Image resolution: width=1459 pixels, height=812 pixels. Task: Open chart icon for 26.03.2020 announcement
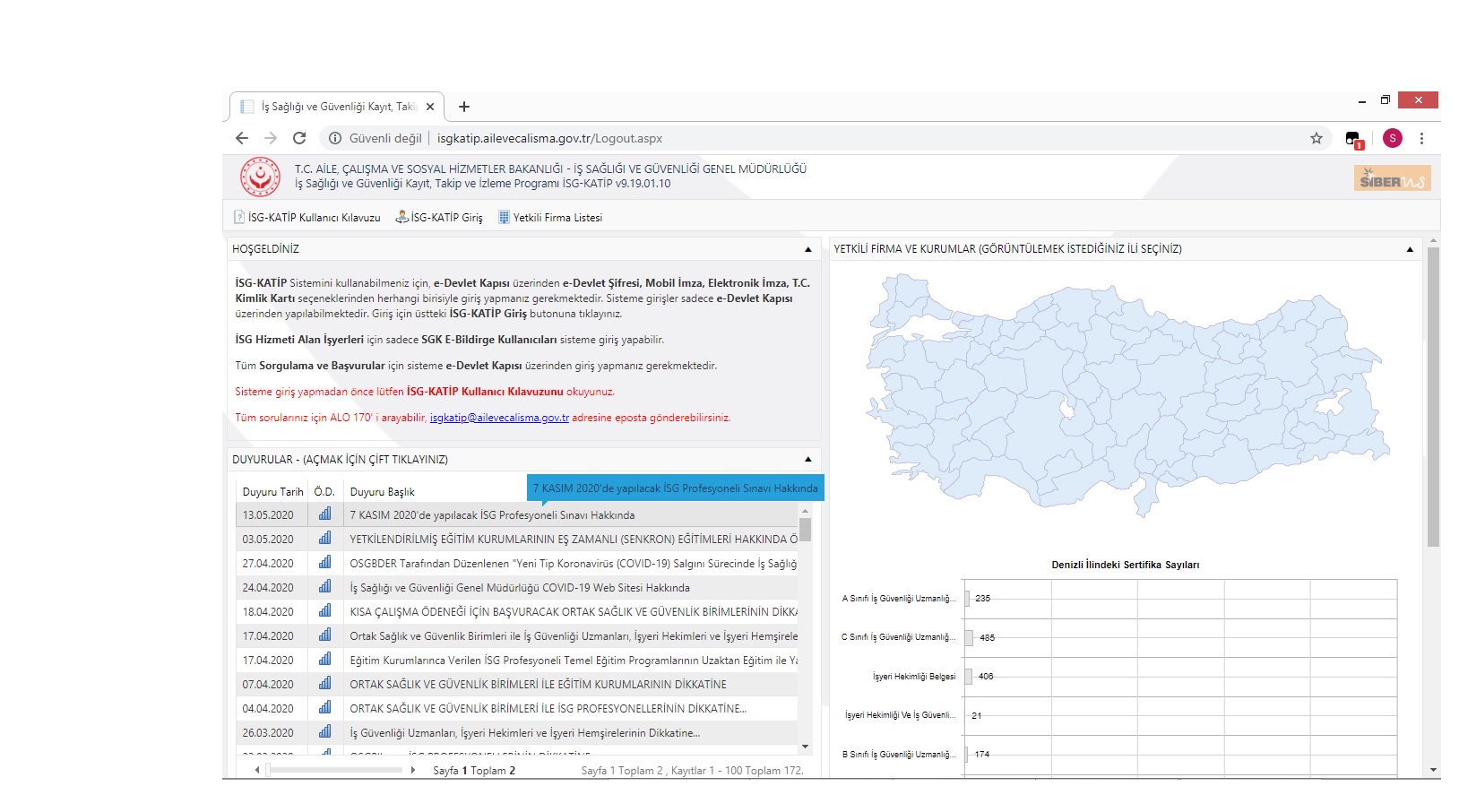324,732
